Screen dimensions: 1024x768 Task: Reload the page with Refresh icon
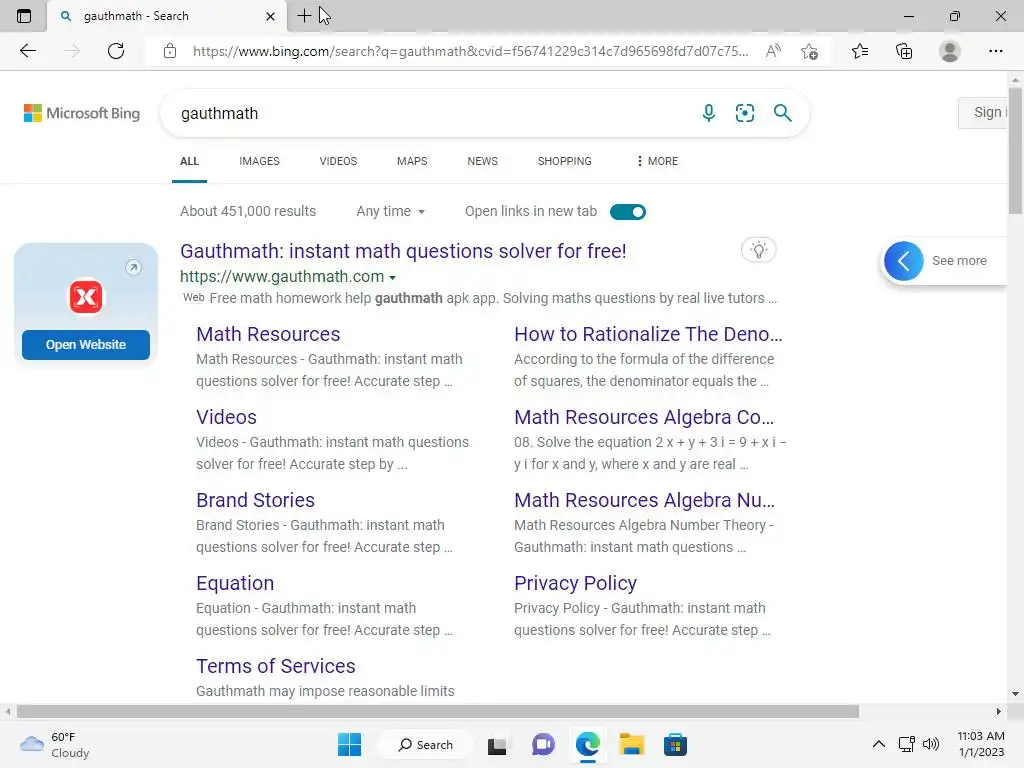pyautogui.click(x=116, y=51)
